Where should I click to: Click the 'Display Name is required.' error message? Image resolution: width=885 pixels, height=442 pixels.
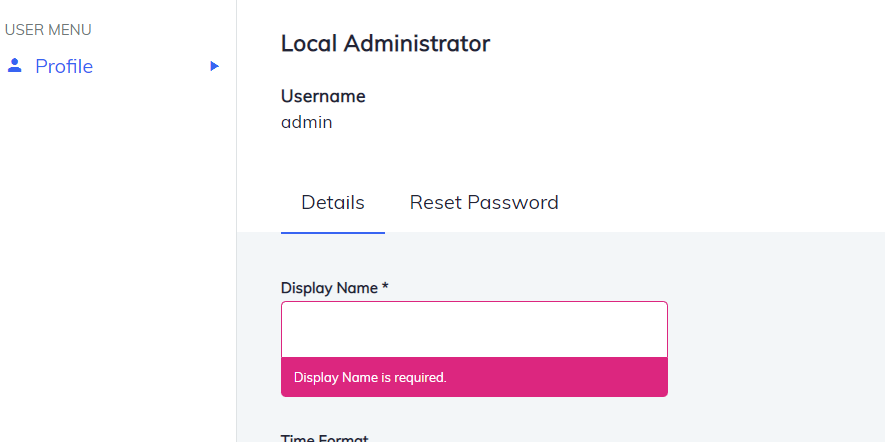coord(370,378)
